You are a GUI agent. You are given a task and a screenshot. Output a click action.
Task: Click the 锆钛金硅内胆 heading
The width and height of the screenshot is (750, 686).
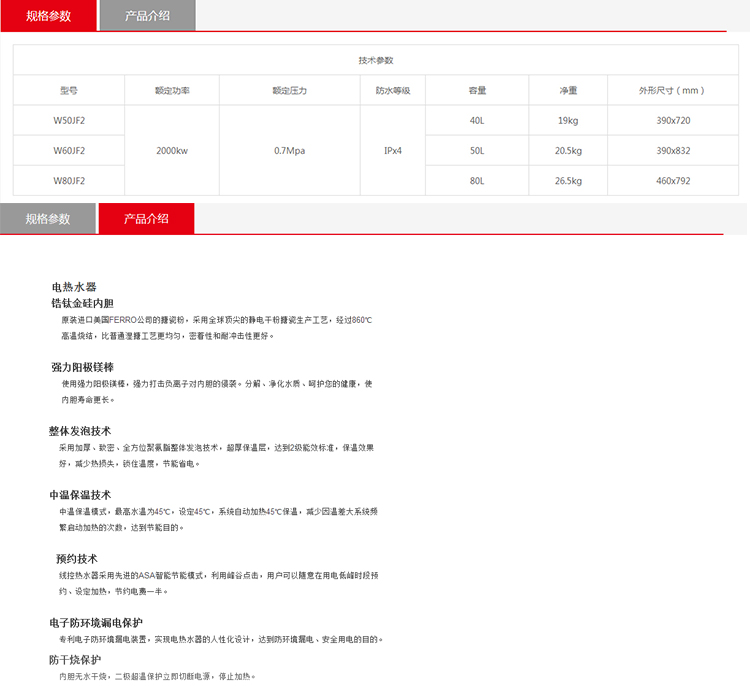[x=83, y=303]
